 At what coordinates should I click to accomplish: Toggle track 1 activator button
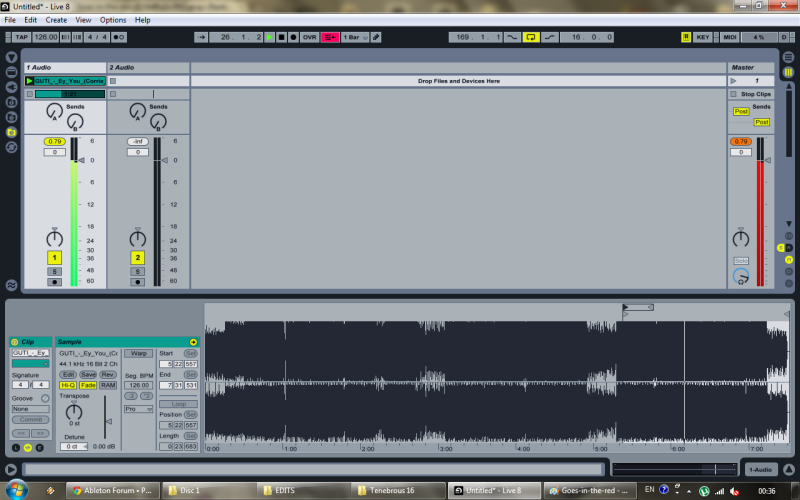55,258
